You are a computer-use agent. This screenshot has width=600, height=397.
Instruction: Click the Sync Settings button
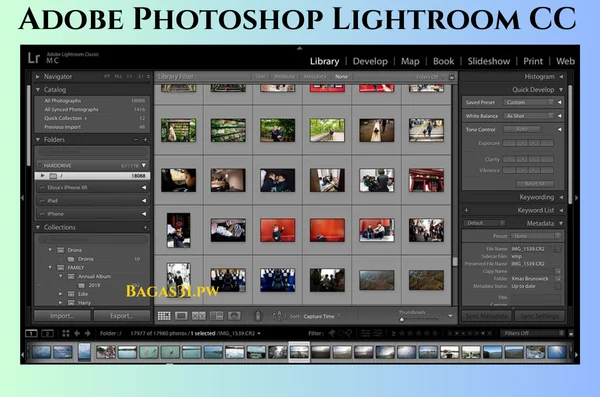[539, 316]
